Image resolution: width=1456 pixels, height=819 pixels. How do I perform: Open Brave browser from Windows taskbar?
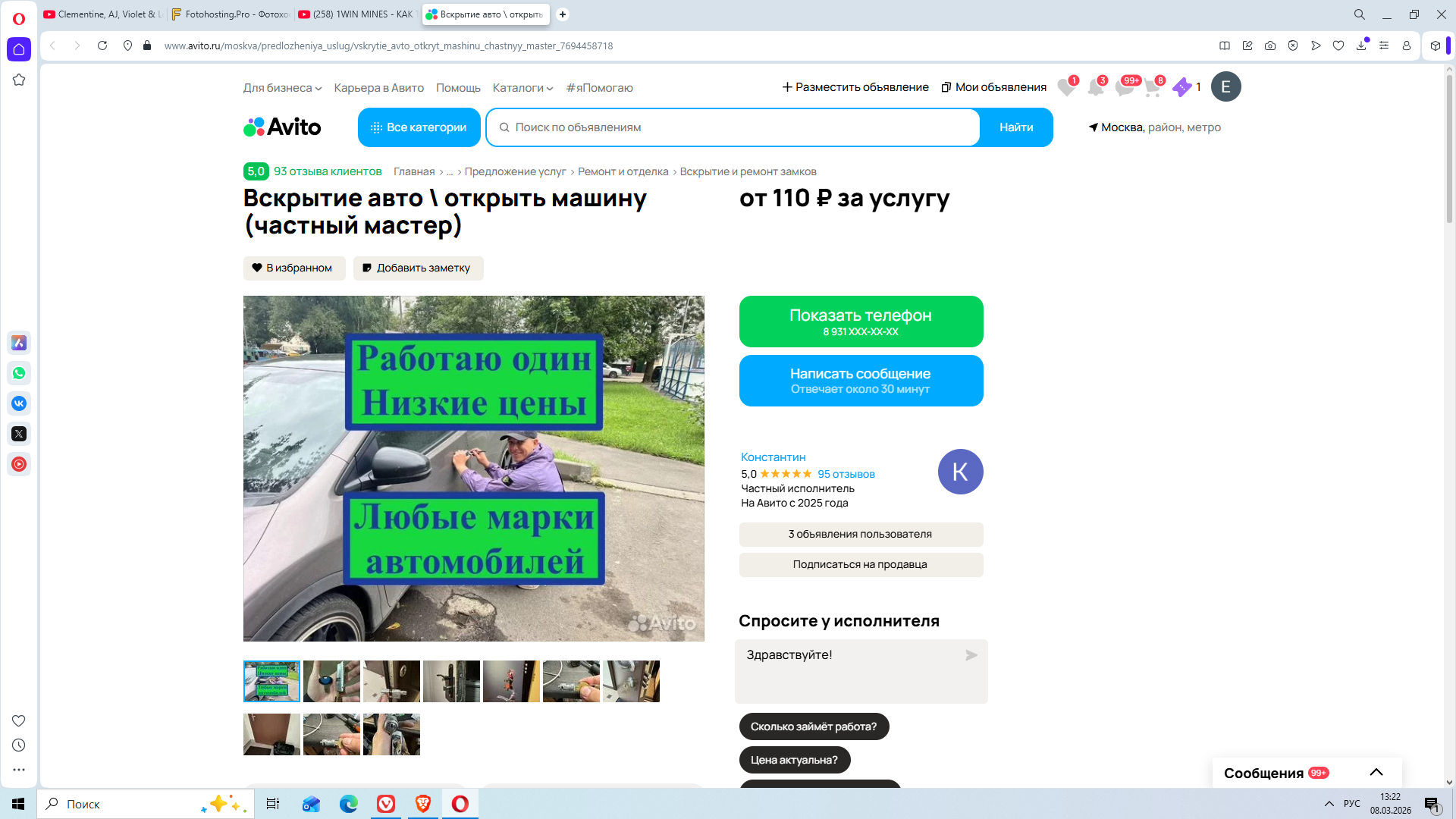423,804
